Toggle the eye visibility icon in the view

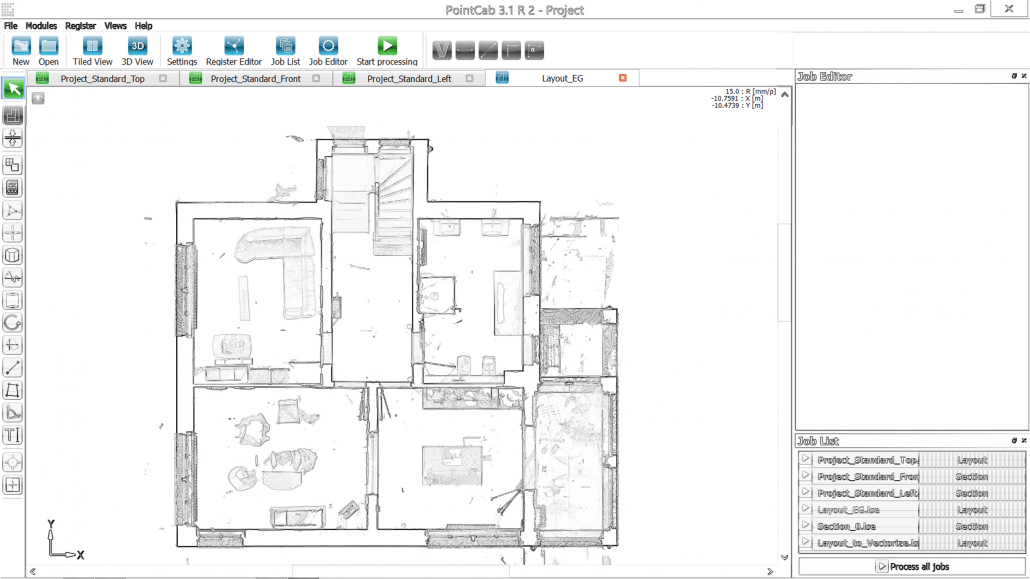tap(38, 98)
